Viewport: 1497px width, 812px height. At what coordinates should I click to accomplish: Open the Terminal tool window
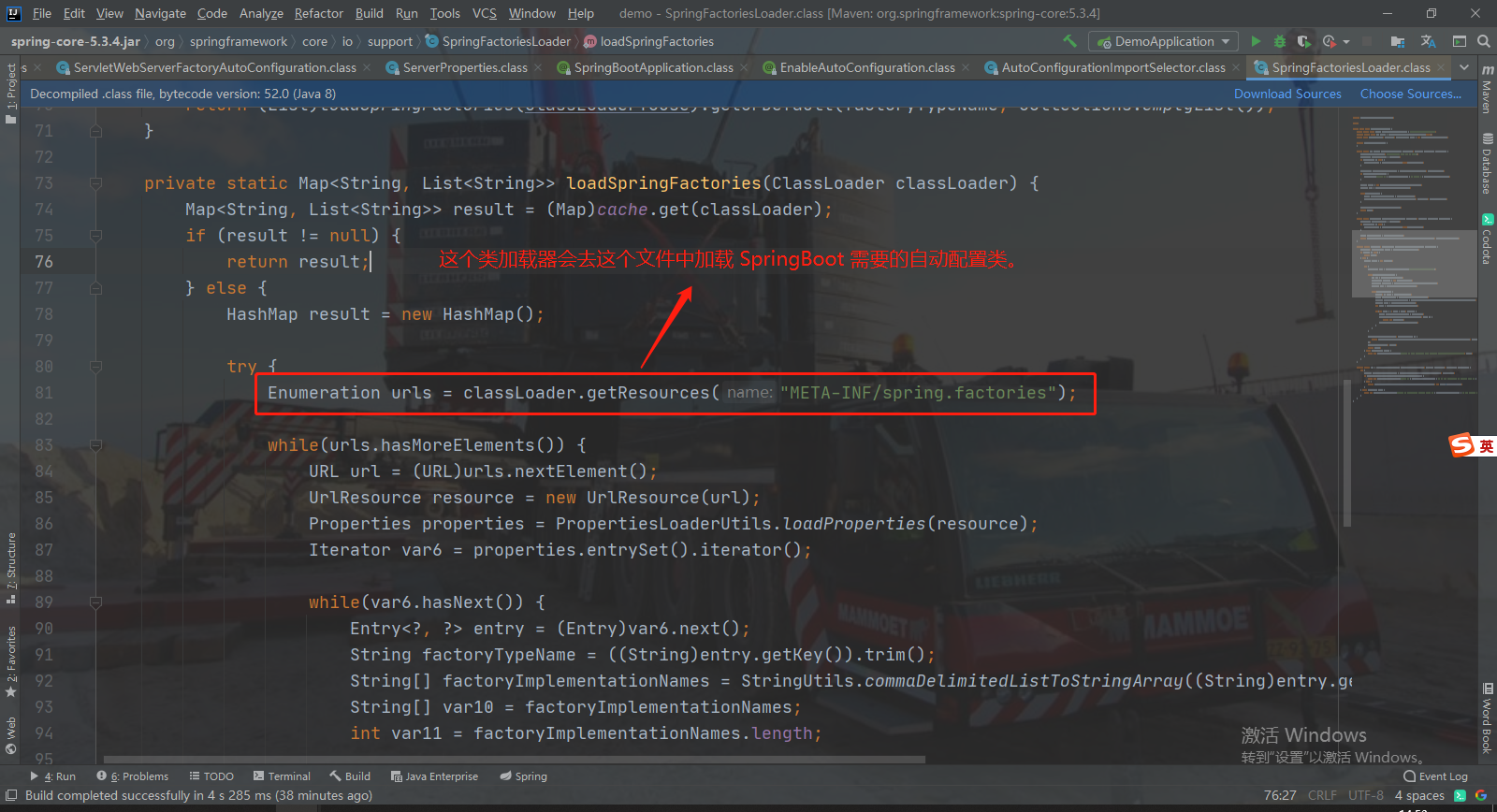coord(282,776)
